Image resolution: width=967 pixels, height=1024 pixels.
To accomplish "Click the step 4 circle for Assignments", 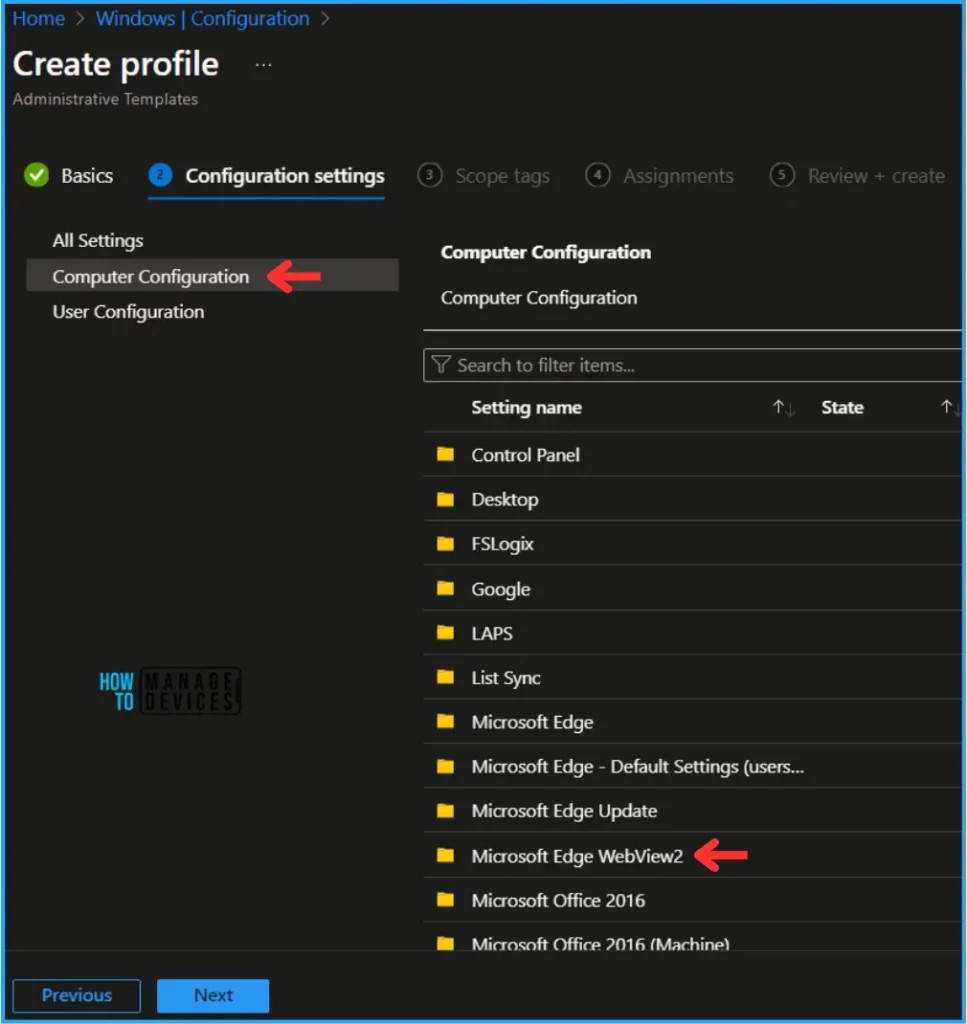I will coord(597,175).
